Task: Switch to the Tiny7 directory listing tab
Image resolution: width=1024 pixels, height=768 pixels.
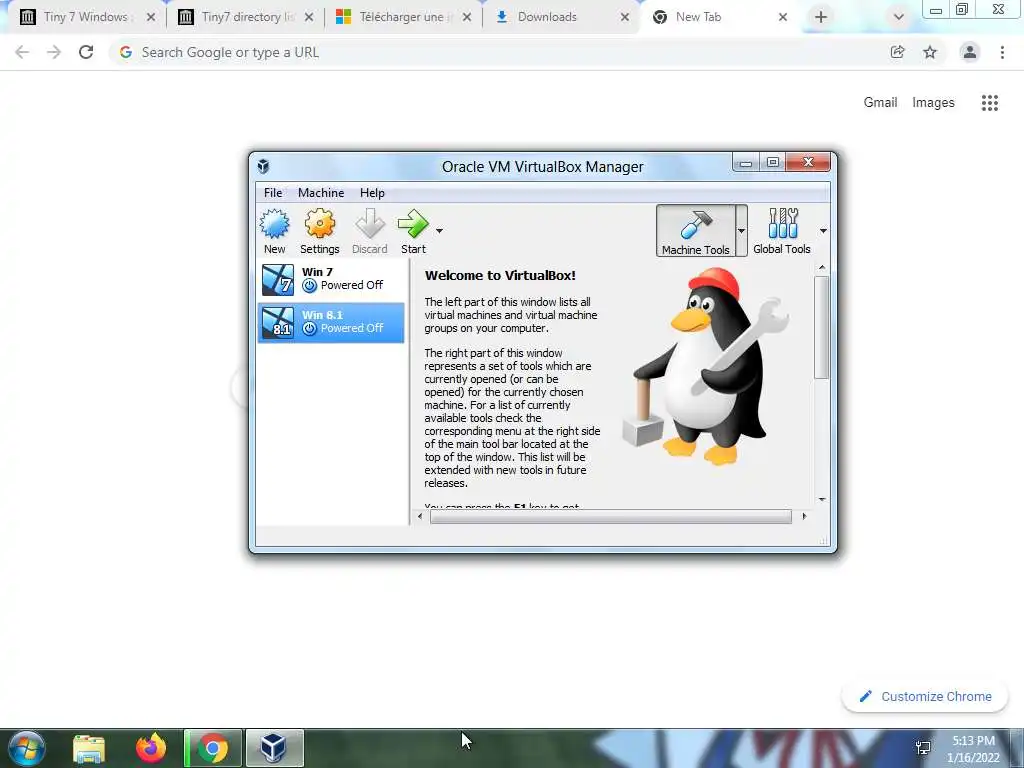Action: tap(245, 17)
